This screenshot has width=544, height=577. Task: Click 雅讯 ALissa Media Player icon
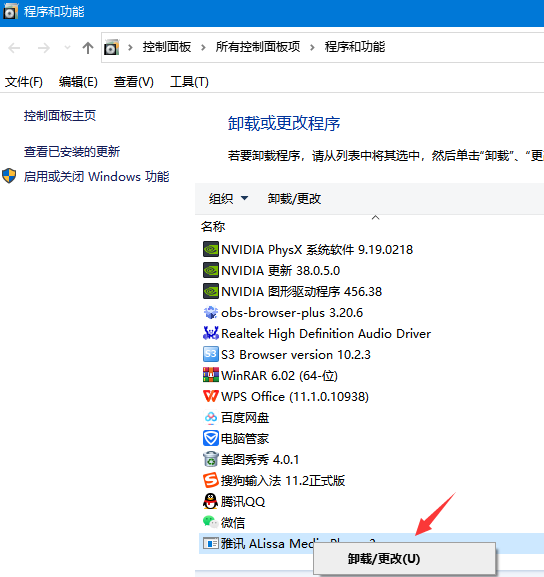[211, 543]
